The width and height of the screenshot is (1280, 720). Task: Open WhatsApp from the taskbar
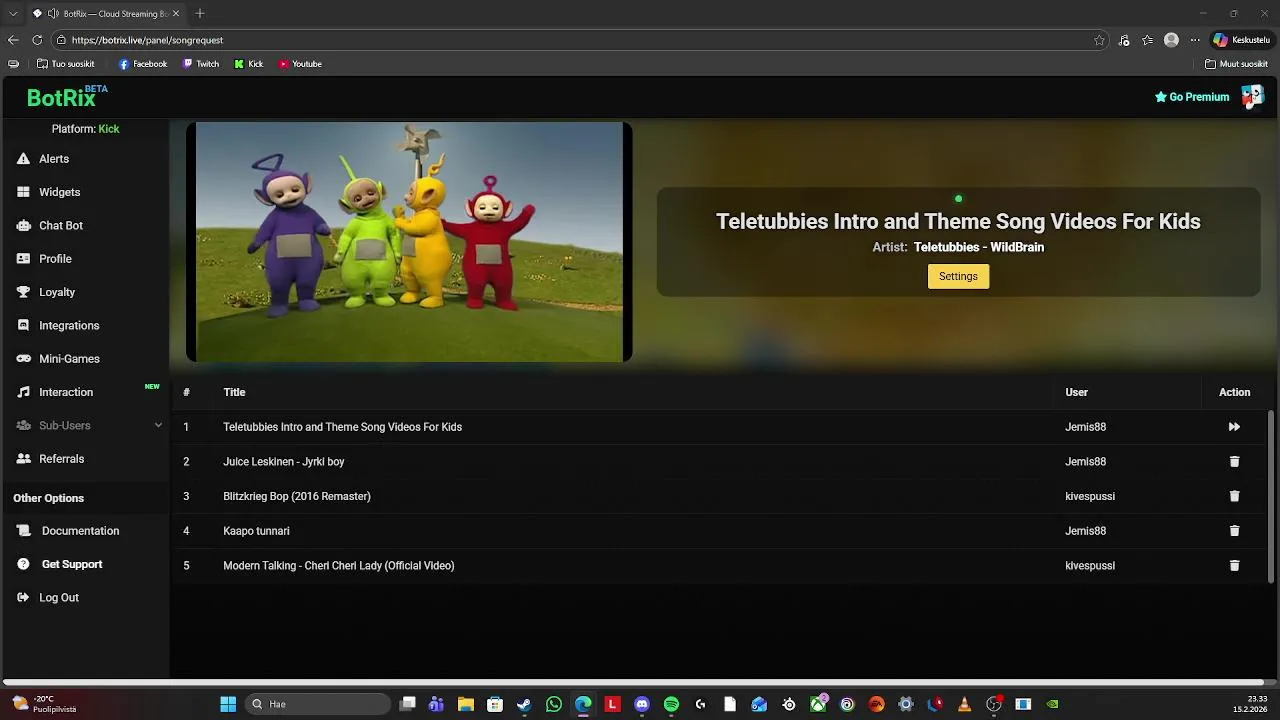coord(554,704)
